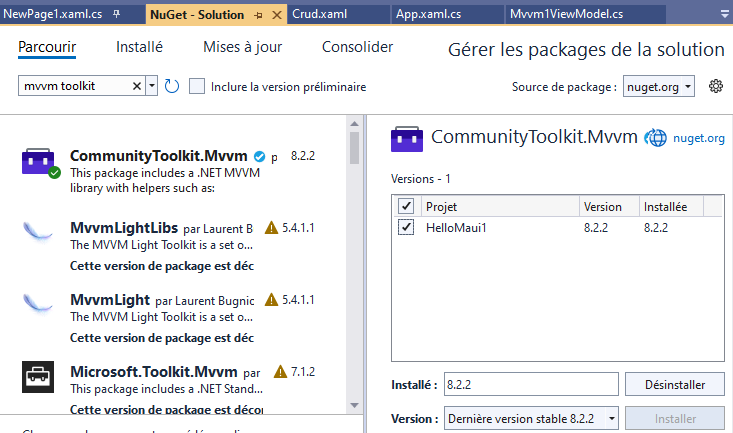The height and width of the screenshot is (433, 733).
Task: Clear the mvvm toolkit search text
Action: 137,86
